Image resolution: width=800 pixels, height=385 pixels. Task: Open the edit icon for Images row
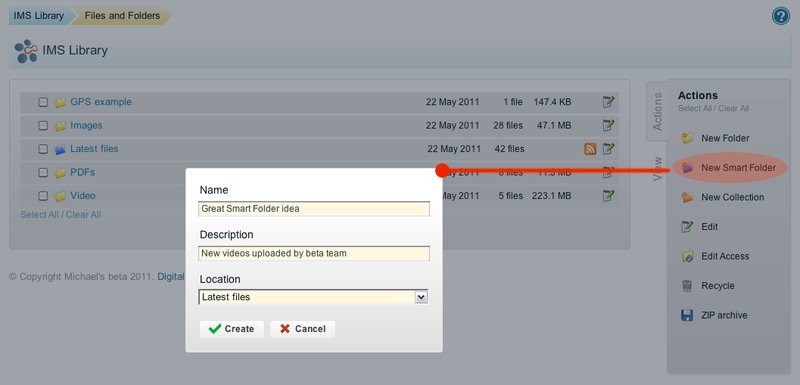point(608,125)
